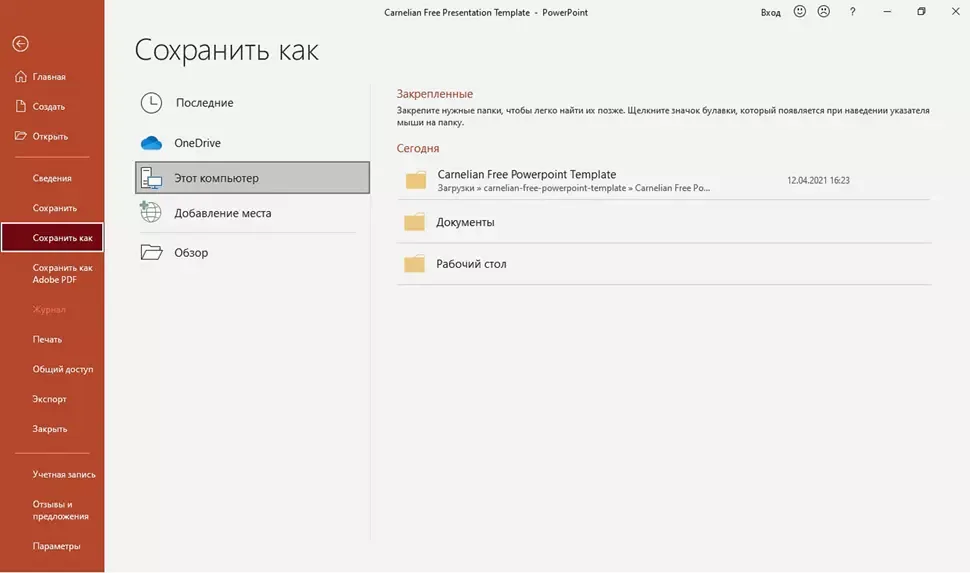Click the sad face feedback icon
The width and height of the screenshot is (970, 573).
tap(824, 12)
